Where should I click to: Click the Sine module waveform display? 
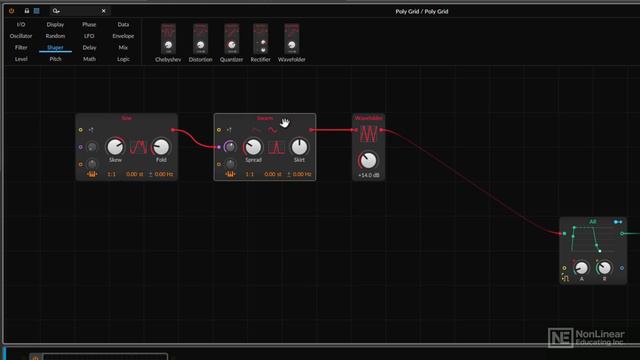pos(138,147)
